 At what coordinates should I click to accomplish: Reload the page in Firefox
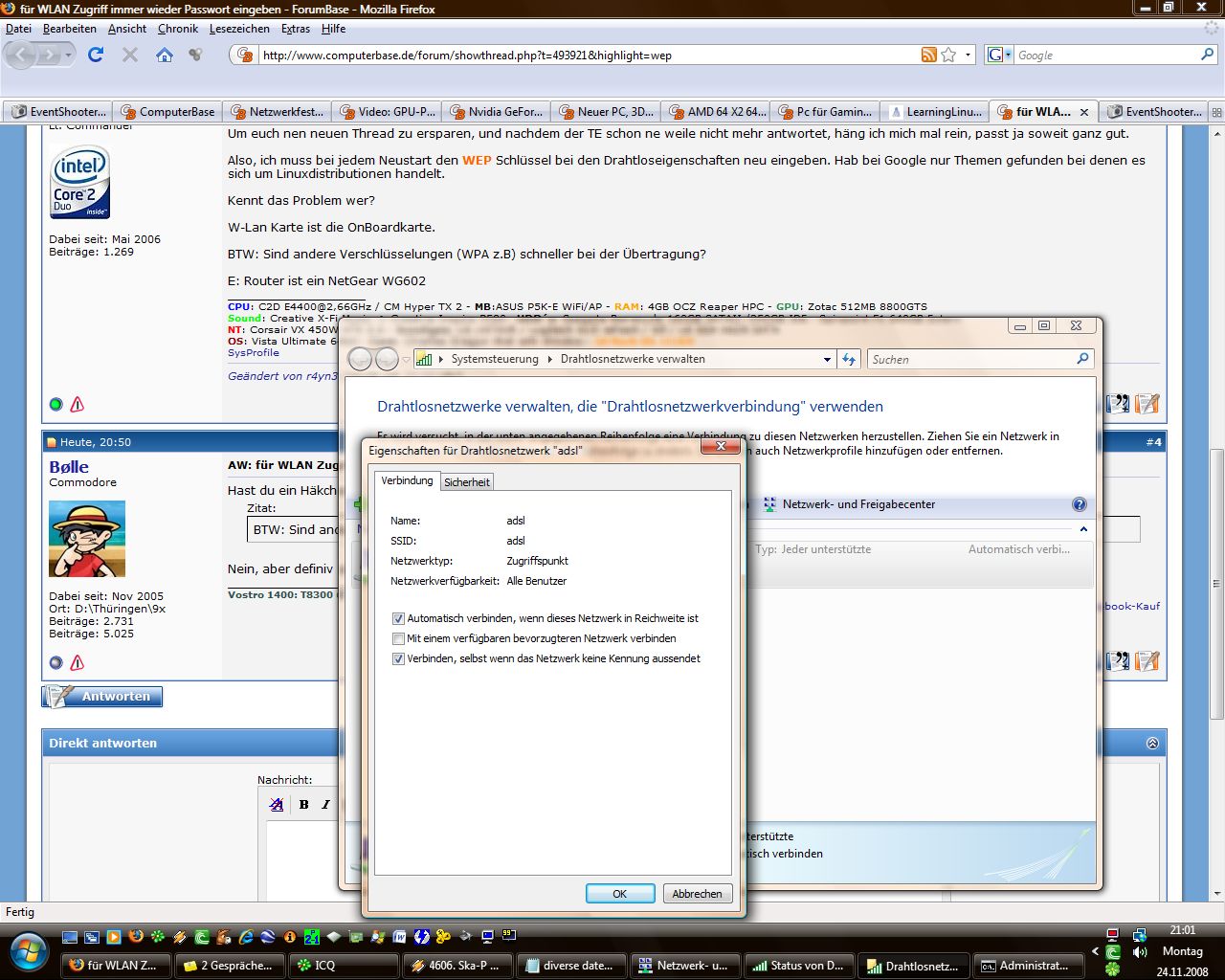pos(96,55)
